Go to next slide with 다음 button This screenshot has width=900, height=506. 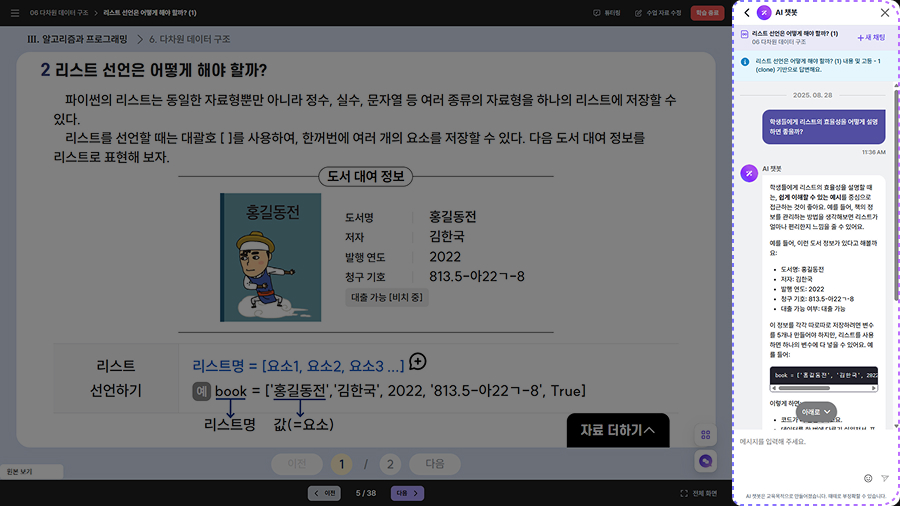tap(407, 493)
